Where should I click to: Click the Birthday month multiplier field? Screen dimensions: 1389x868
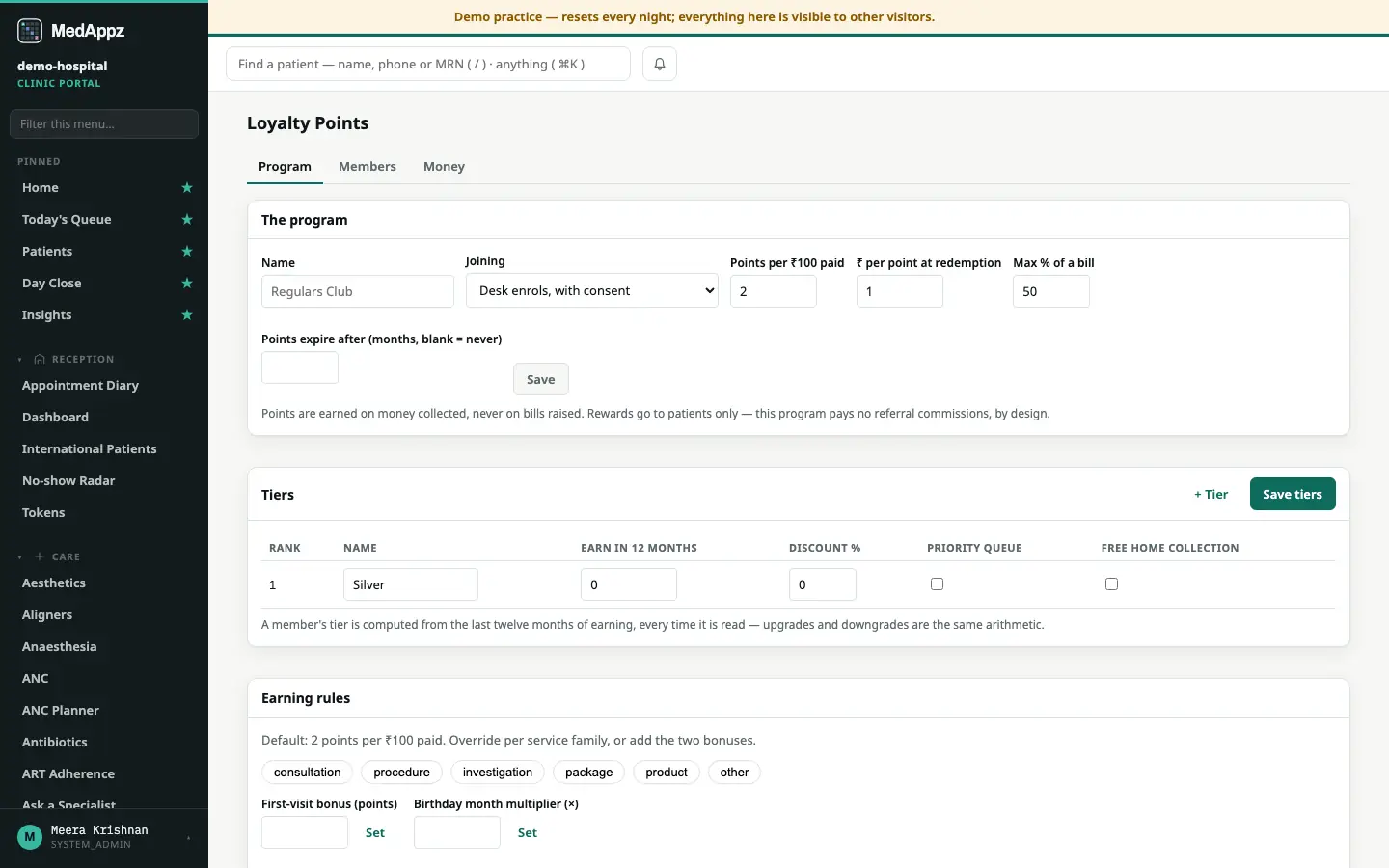457,832
